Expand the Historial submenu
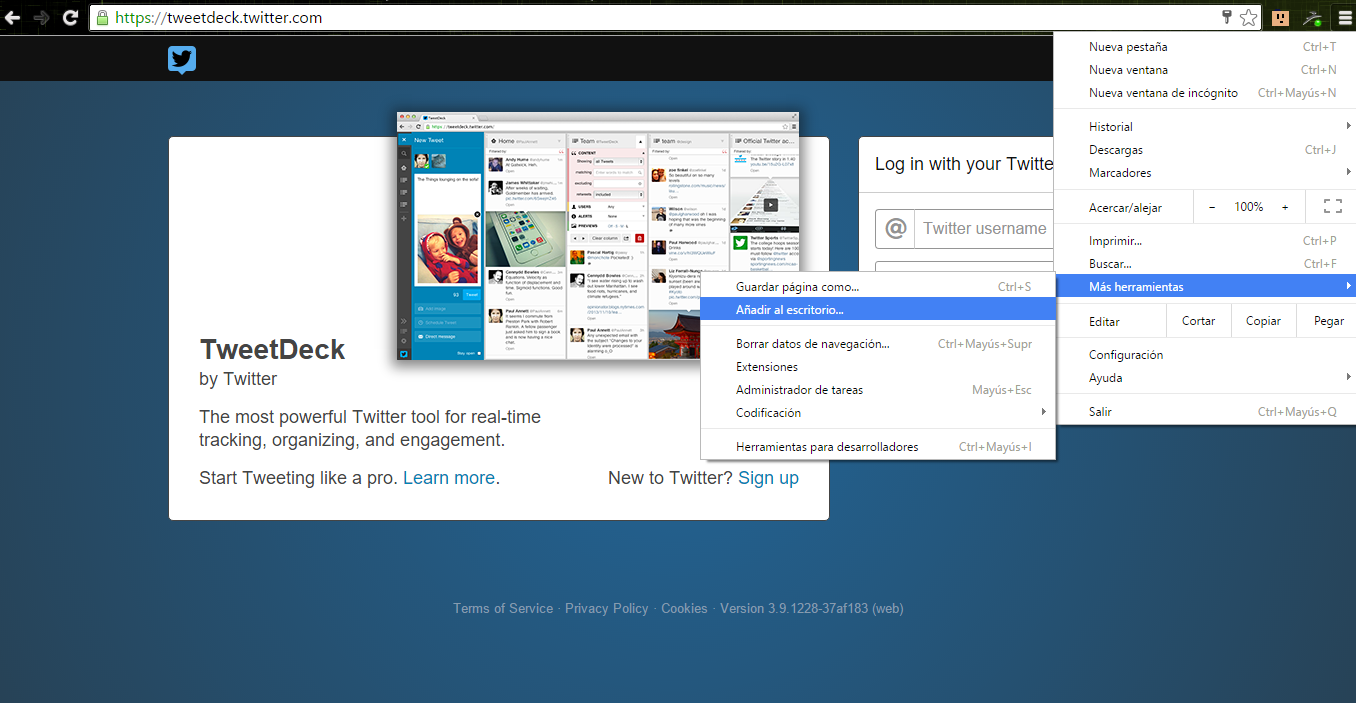Image resolution: width=1356 pixels, height=703 pixels. click(x=1205, y=127)
